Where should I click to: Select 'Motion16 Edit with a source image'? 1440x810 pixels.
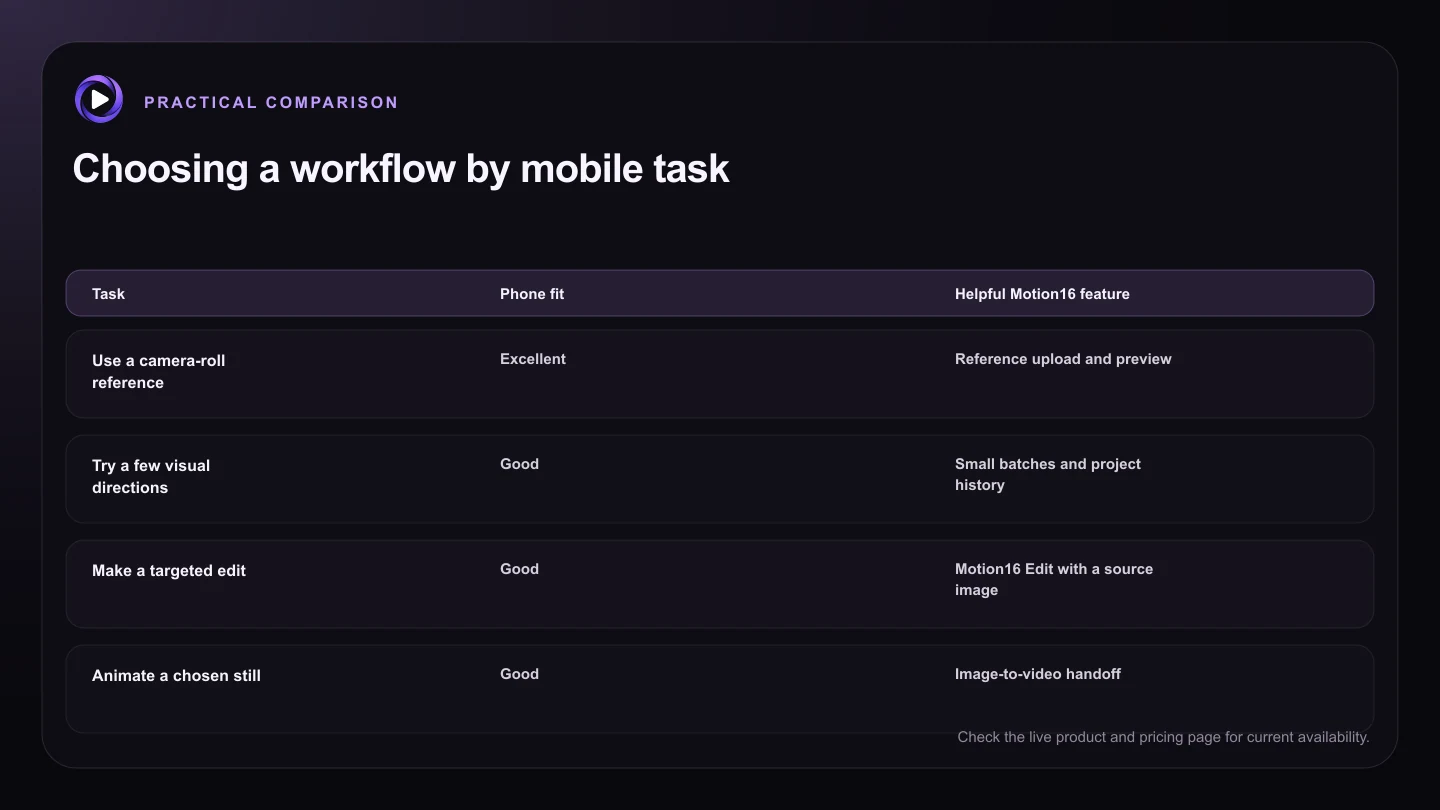pyautogui.click(x=1054, y=579)
